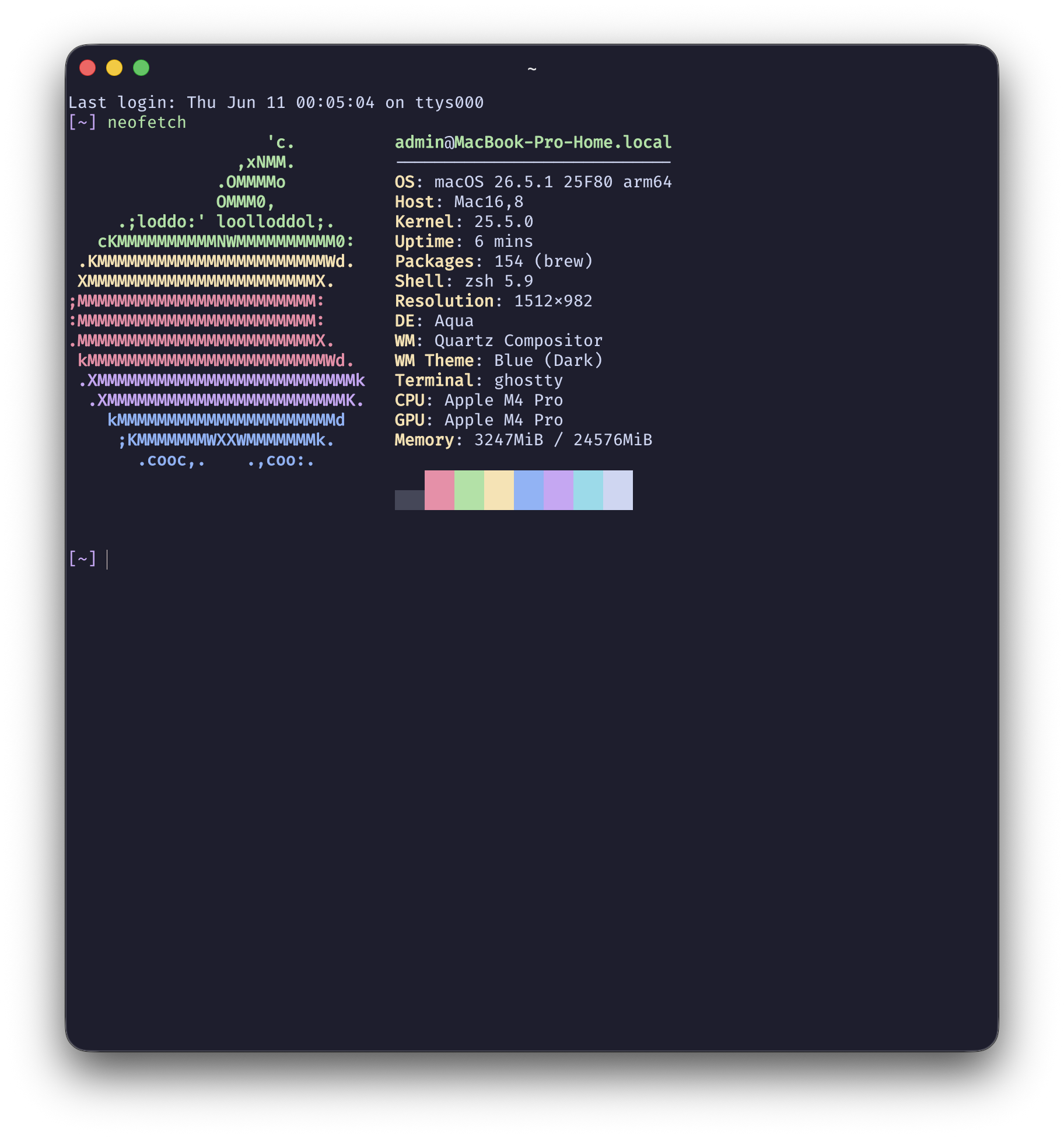Click the "Terminal" label
1064x1138 pixels.
point(434,381)
